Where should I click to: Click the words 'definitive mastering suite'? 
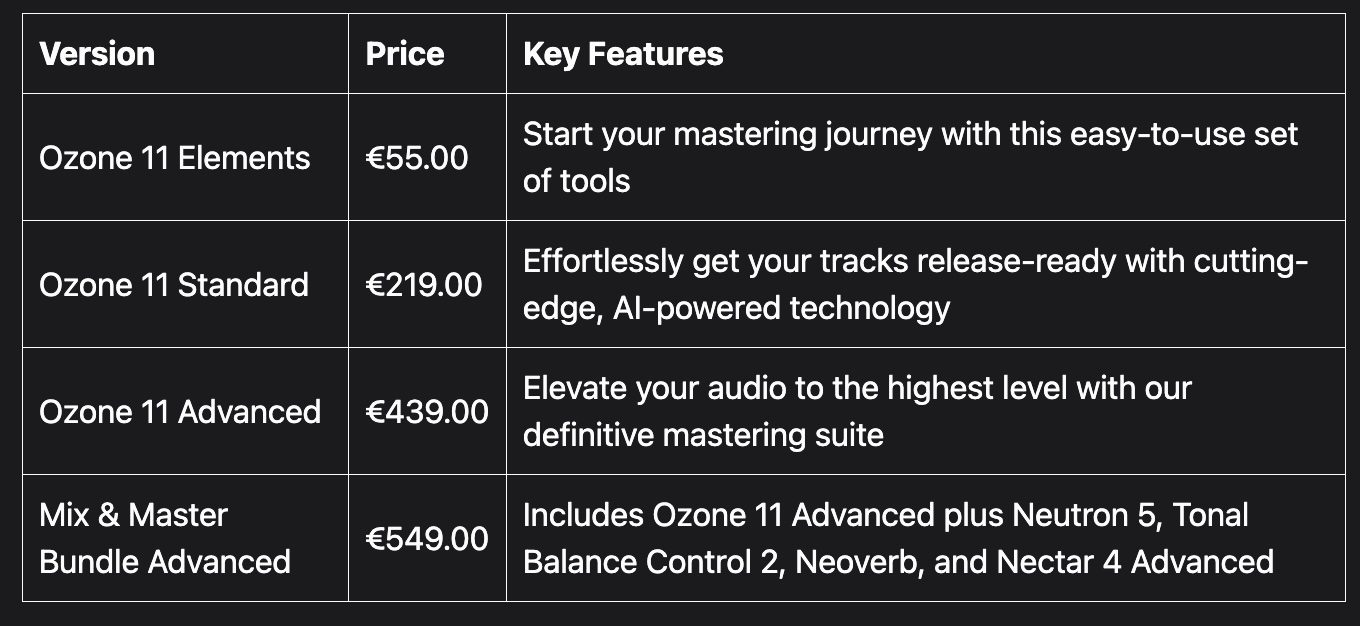tap(703, 435)
